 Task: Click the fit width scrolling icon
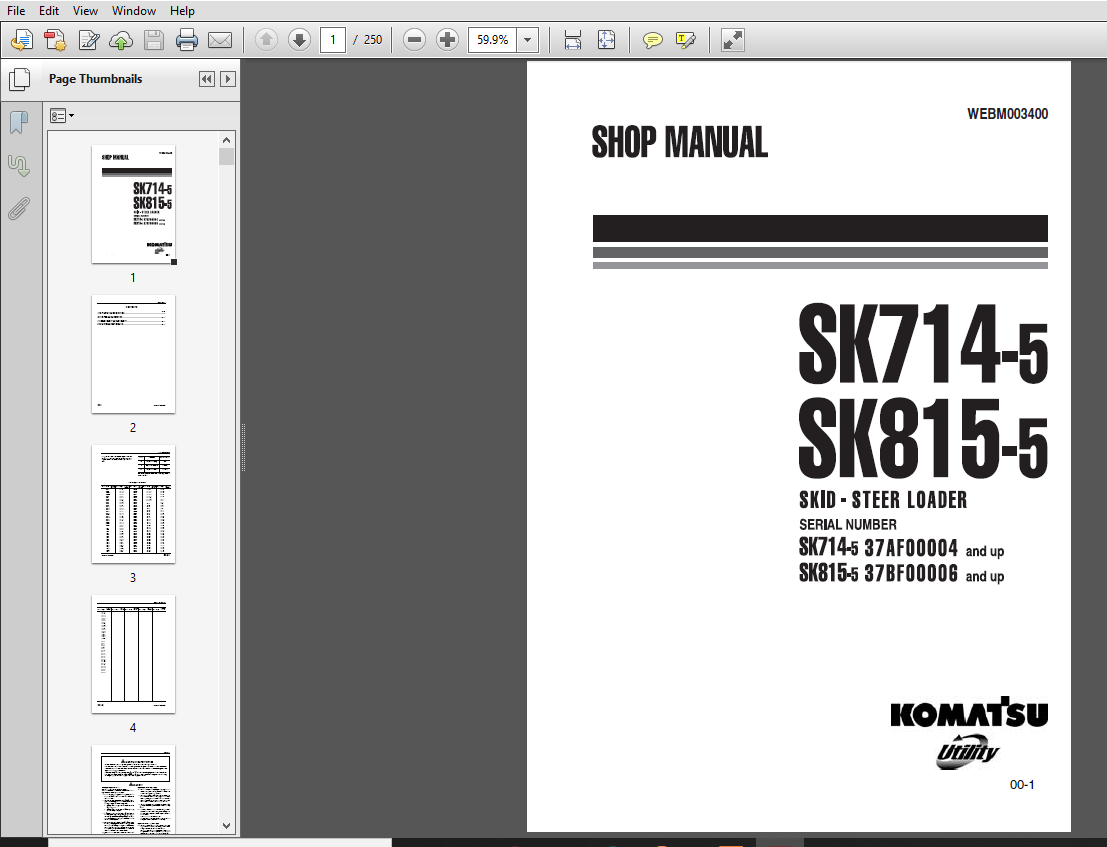pyautogui.click(x=573, y=40)
